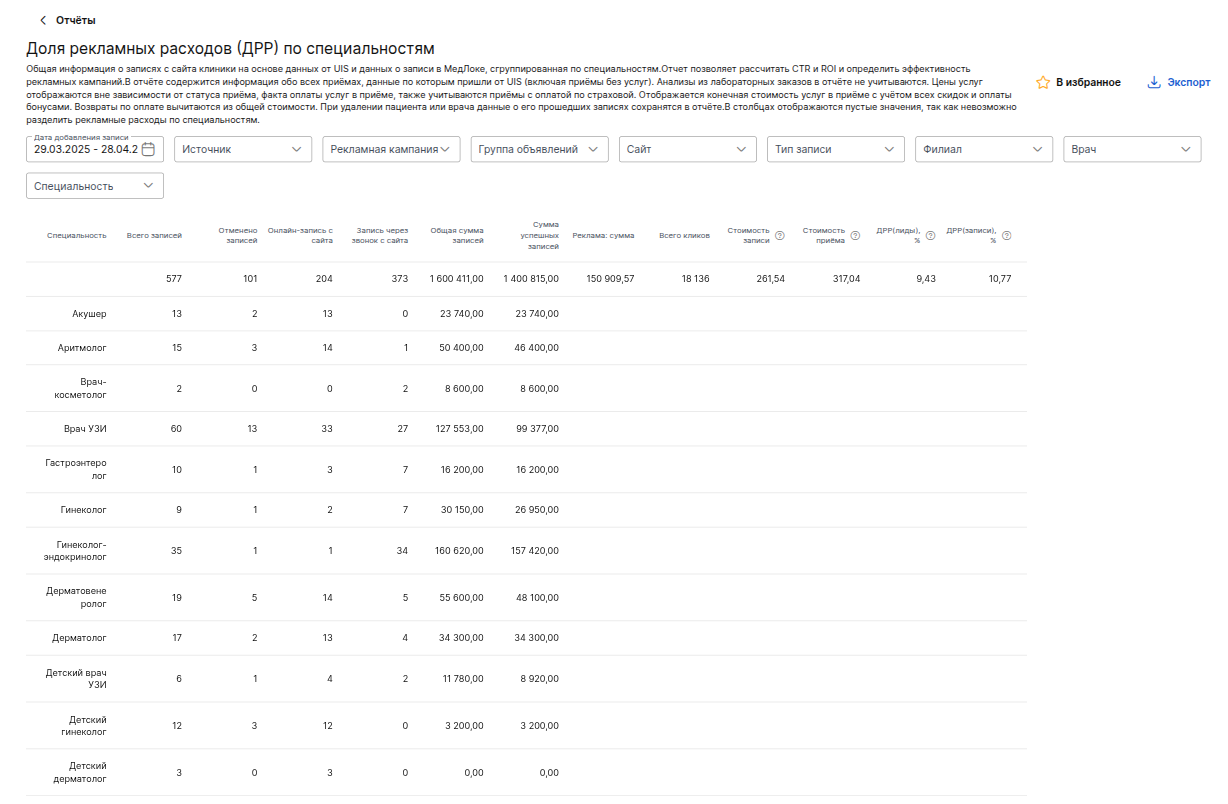Click the Стоимость записи header text

point(749,236)
